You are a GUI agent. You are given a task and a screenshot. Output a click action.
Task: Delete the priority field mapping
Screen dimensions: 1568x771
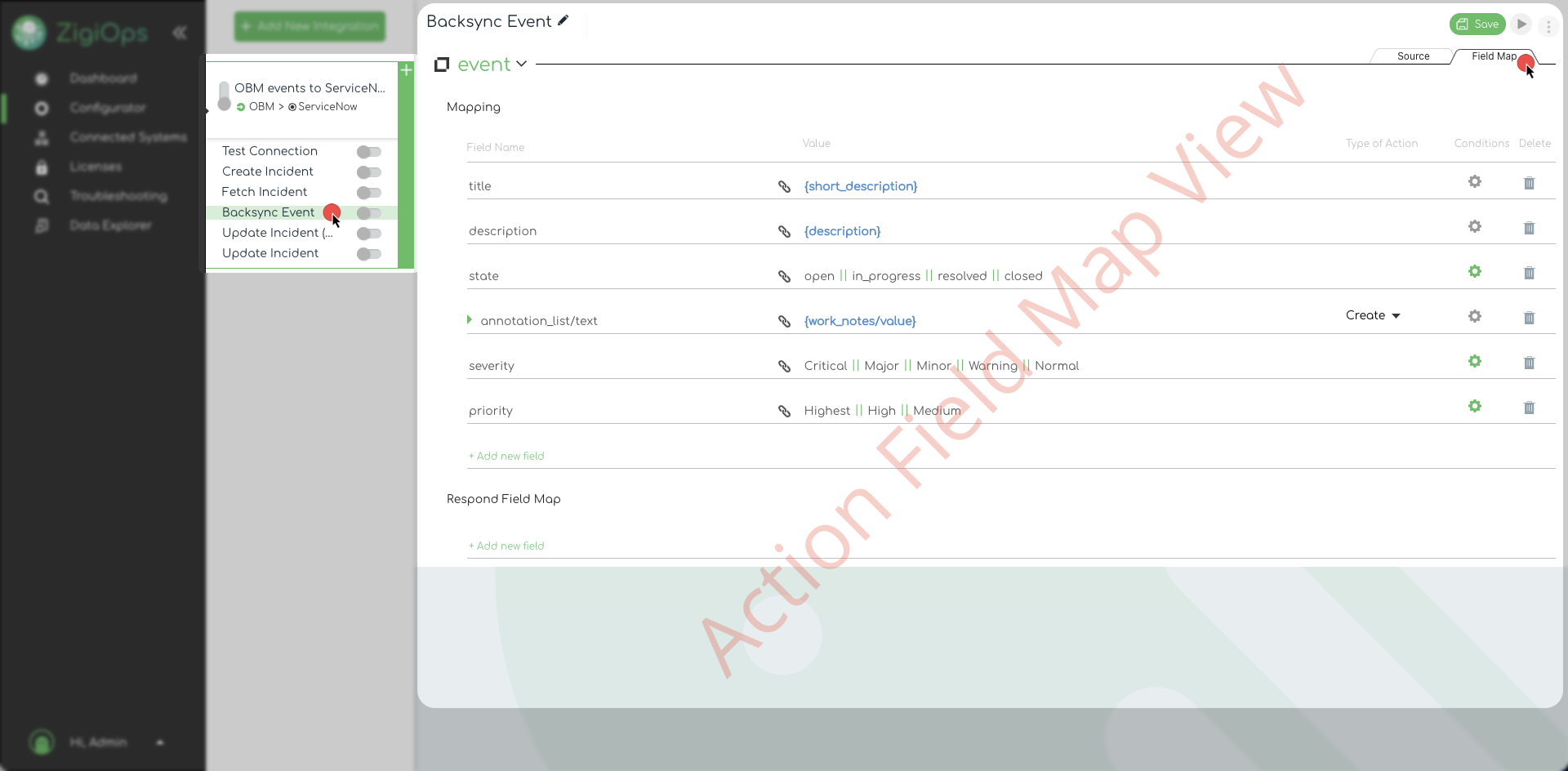pyautogui.click(x=1529, y=408)
